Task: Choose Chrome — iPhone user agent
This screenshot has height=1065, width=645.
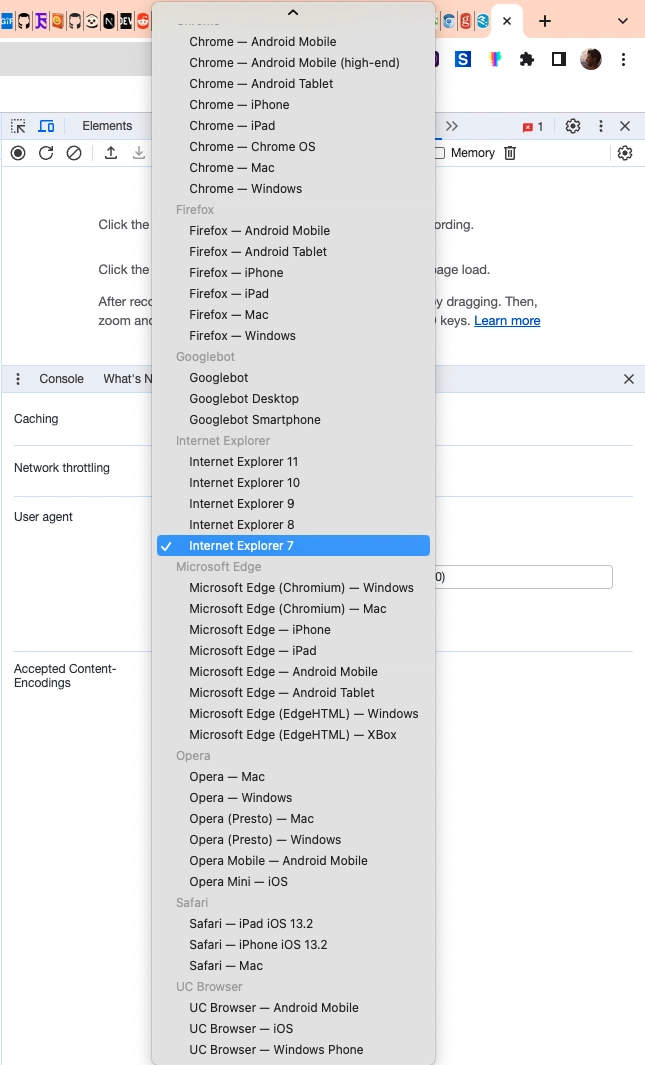Action: tap(293, 105)
